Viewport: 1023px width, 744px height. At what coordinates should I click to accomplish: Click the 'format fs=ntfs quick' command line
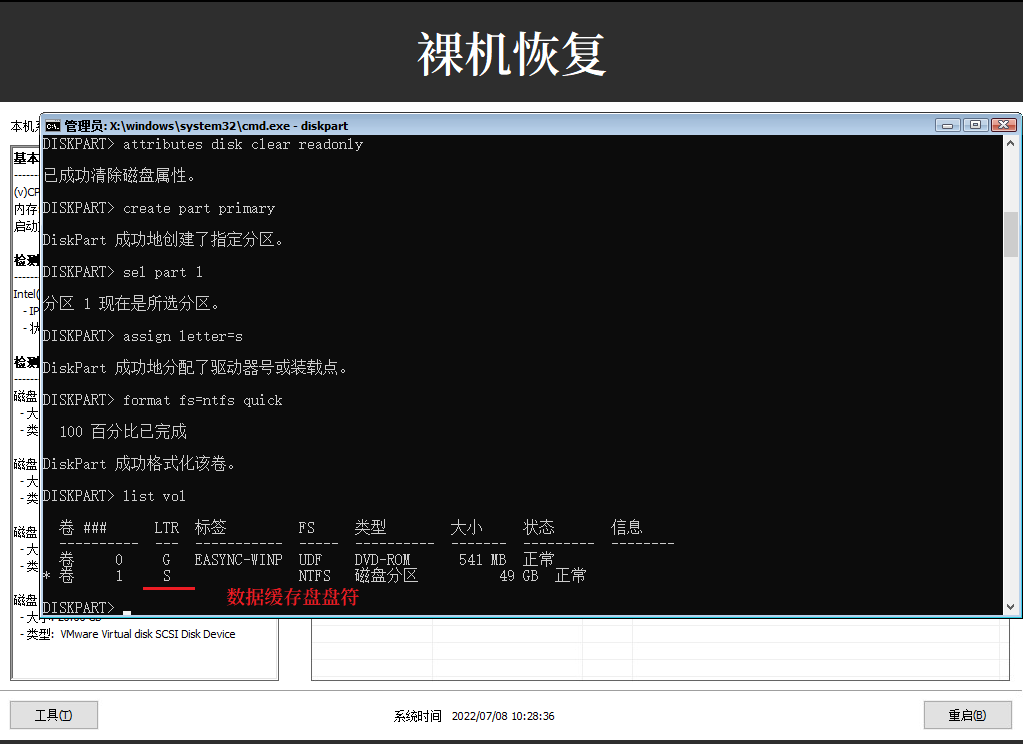point(202,400)
